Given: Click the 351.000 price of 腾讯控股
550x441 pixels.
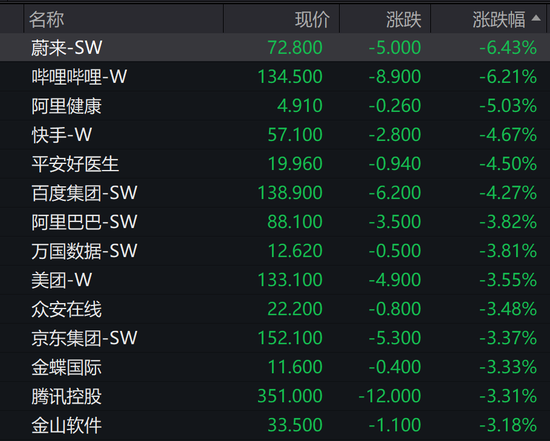Looking at the screenshot, I should click(290, 396).
